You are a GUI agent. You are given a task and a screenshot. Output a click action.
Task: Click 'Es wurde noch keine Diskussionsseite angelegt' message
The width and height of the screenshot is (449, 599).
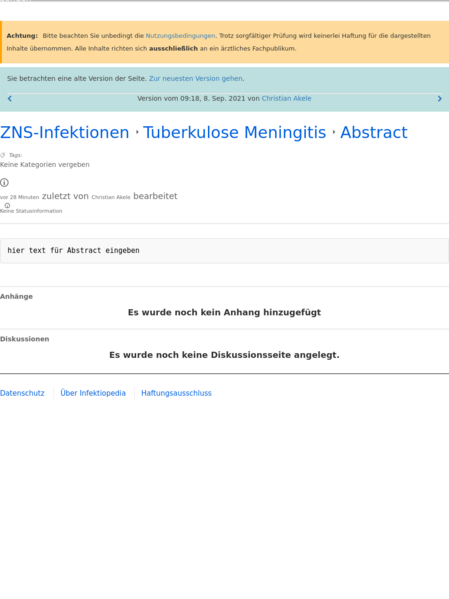(x=224, y=355)
